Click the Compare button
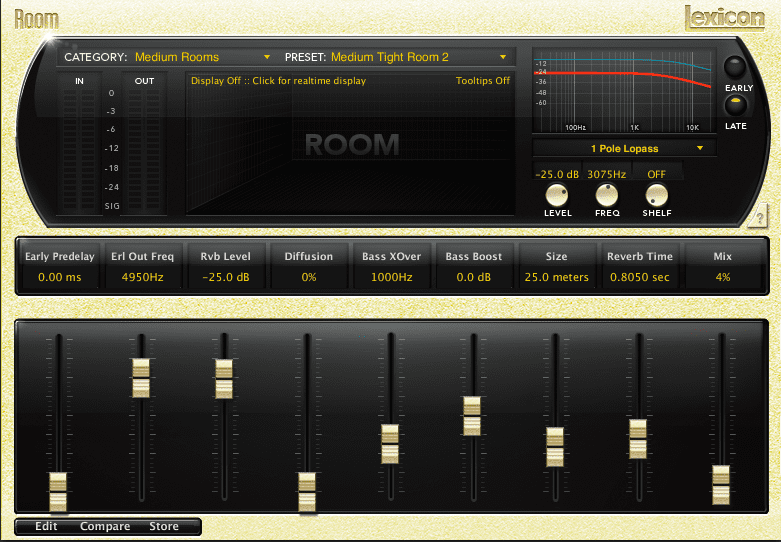Viewport: 781px width, 542px height. pos(105,526)
